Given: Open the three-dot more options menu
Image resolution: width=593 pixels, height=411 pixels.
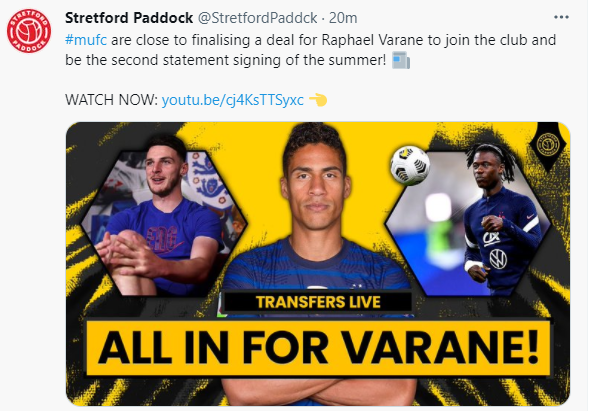Looking at the screenshot, I should [561, 17].
